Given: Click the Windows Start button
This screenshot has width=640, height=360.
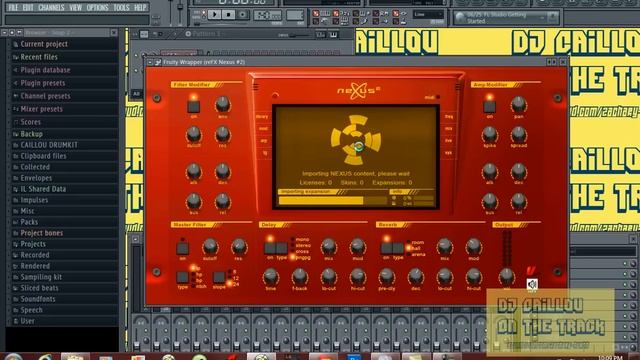Looking at the screenshot, I should click(x=13, y=357).
